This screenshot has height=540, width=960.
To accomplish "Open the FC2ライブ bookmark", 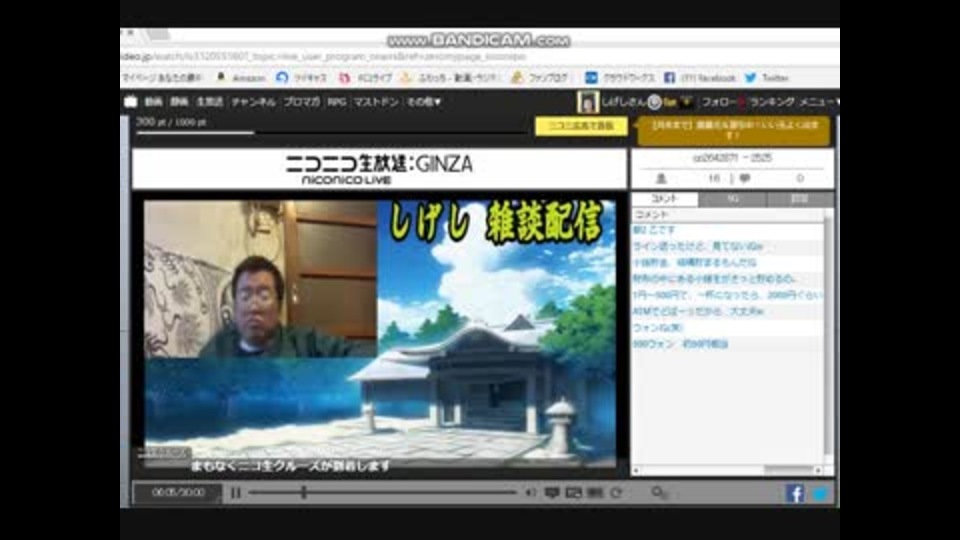I will 366,78.
